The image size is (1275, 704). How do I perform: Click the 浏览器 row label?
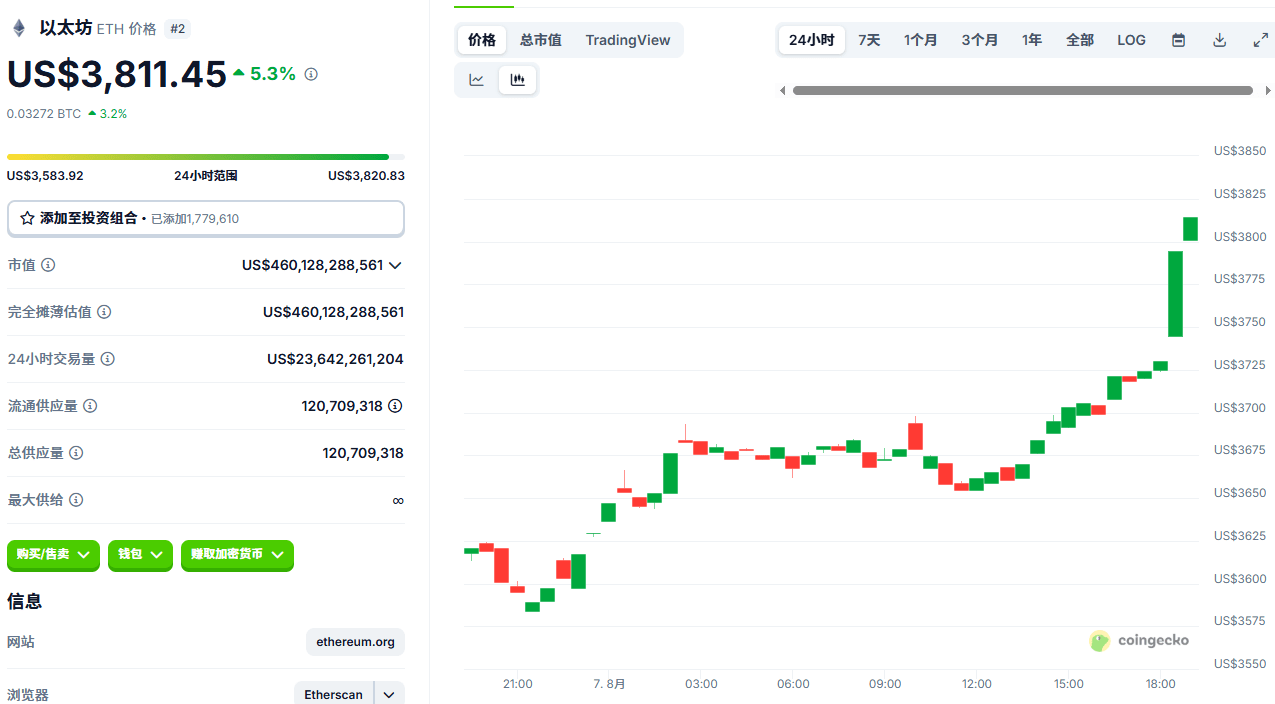(28, 695)
